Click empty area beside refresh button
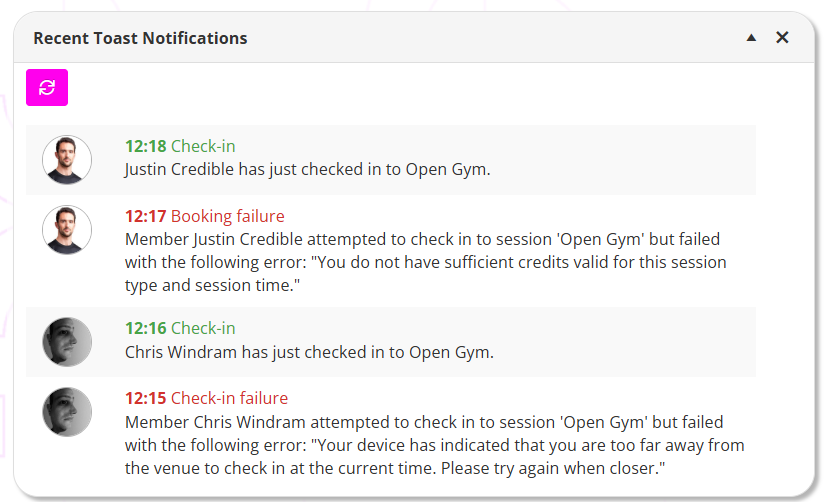Viewport: 827px width, 502px height. coord(411,88)
